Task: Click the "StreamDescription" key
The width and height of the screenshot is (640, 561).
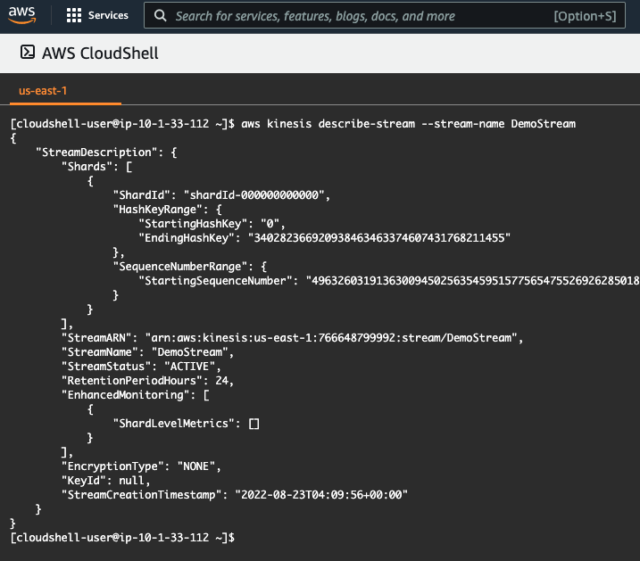Action: pyautogui.click(x=97, y=152)
